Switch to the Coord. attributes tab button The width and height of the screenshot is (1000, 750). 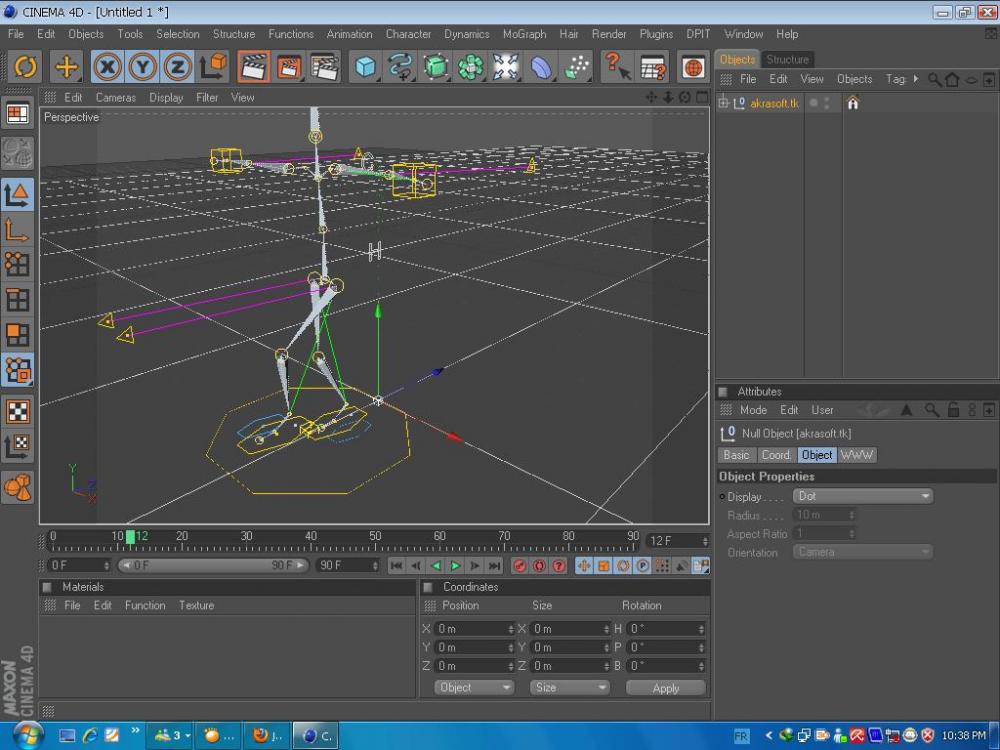776,455
